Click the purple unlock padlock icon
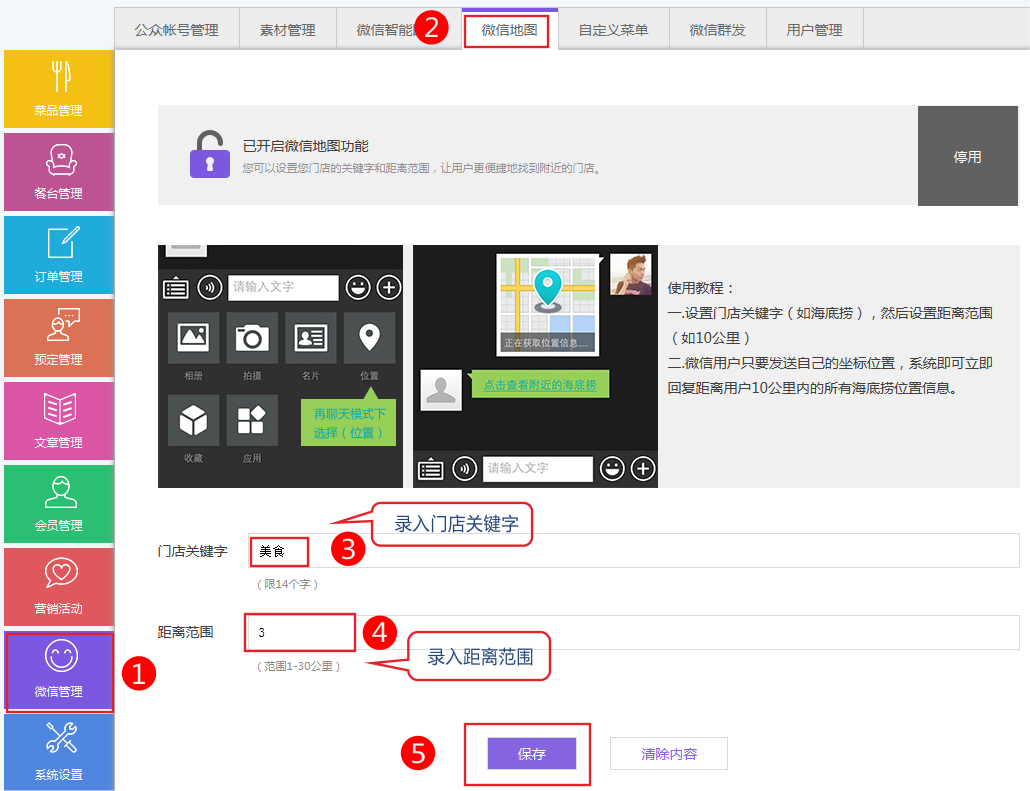Image resolution: width=1030 pixels, height=791 pixels. point(210,155)
